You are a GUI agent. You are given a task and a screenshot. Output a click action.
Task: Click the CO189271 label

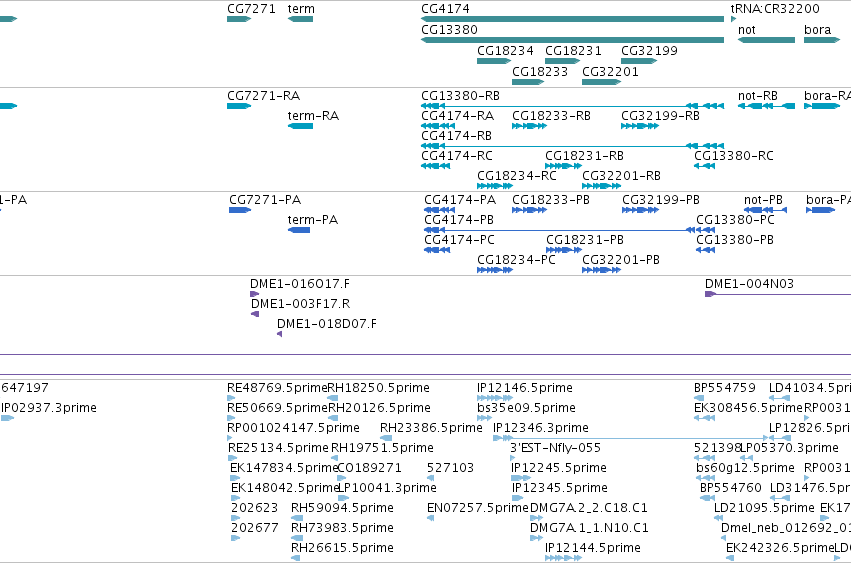(370, 469)
